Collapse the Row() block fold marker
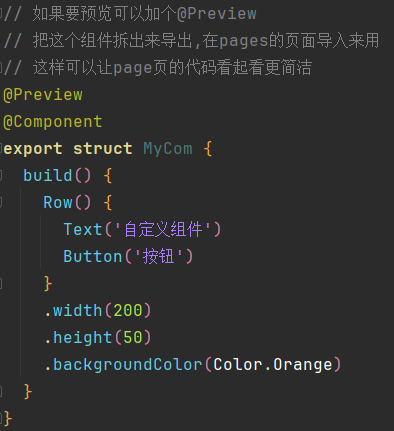This screenshot has height=431, width=394. click(1, 202)
